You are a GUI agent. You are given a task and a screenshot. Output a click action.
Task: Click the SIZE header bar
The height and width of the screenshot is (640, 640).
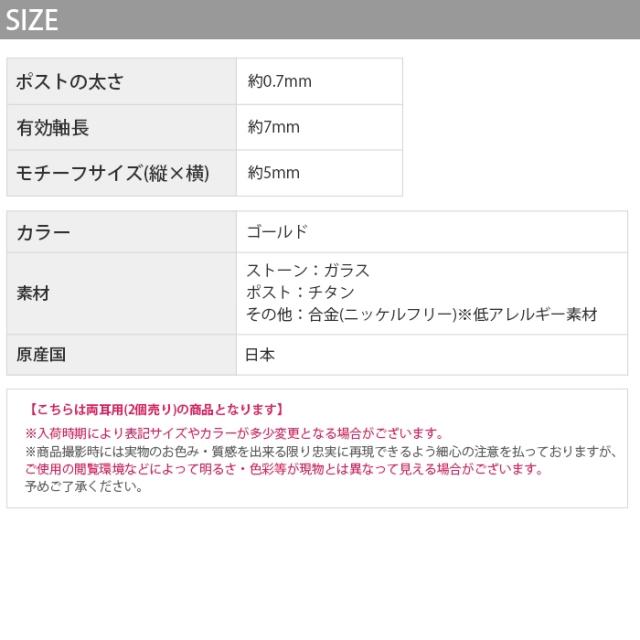click(320, 19)
